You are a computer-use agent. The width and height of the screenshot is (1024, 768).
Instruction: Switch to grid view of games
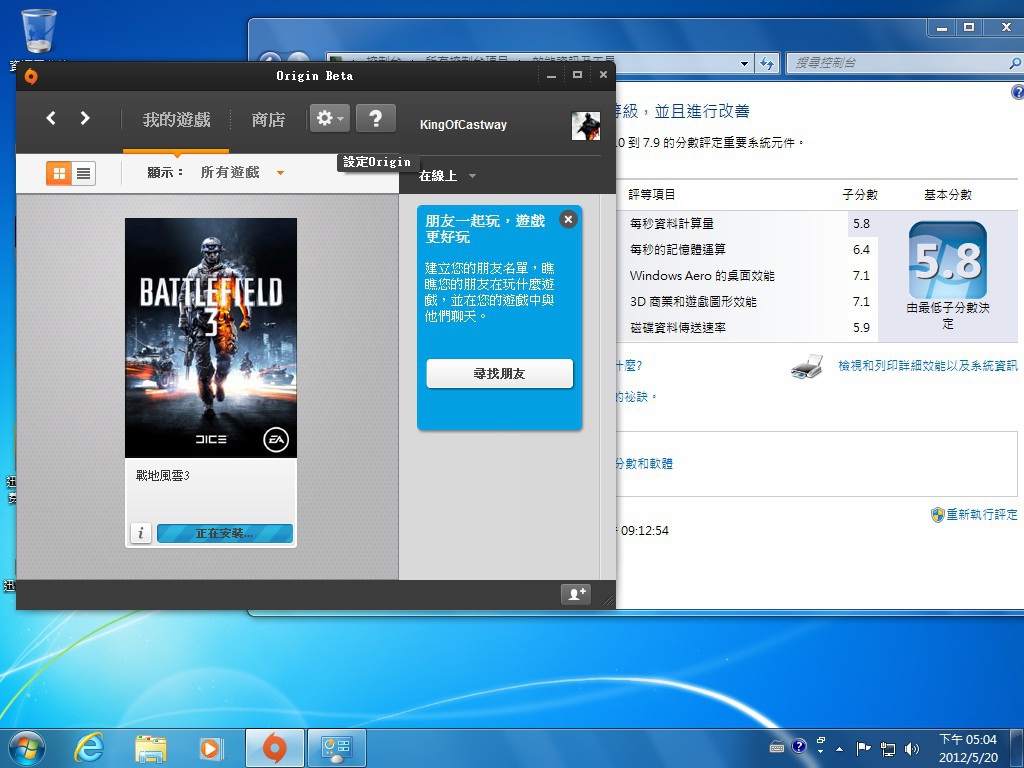coord(59,173)
